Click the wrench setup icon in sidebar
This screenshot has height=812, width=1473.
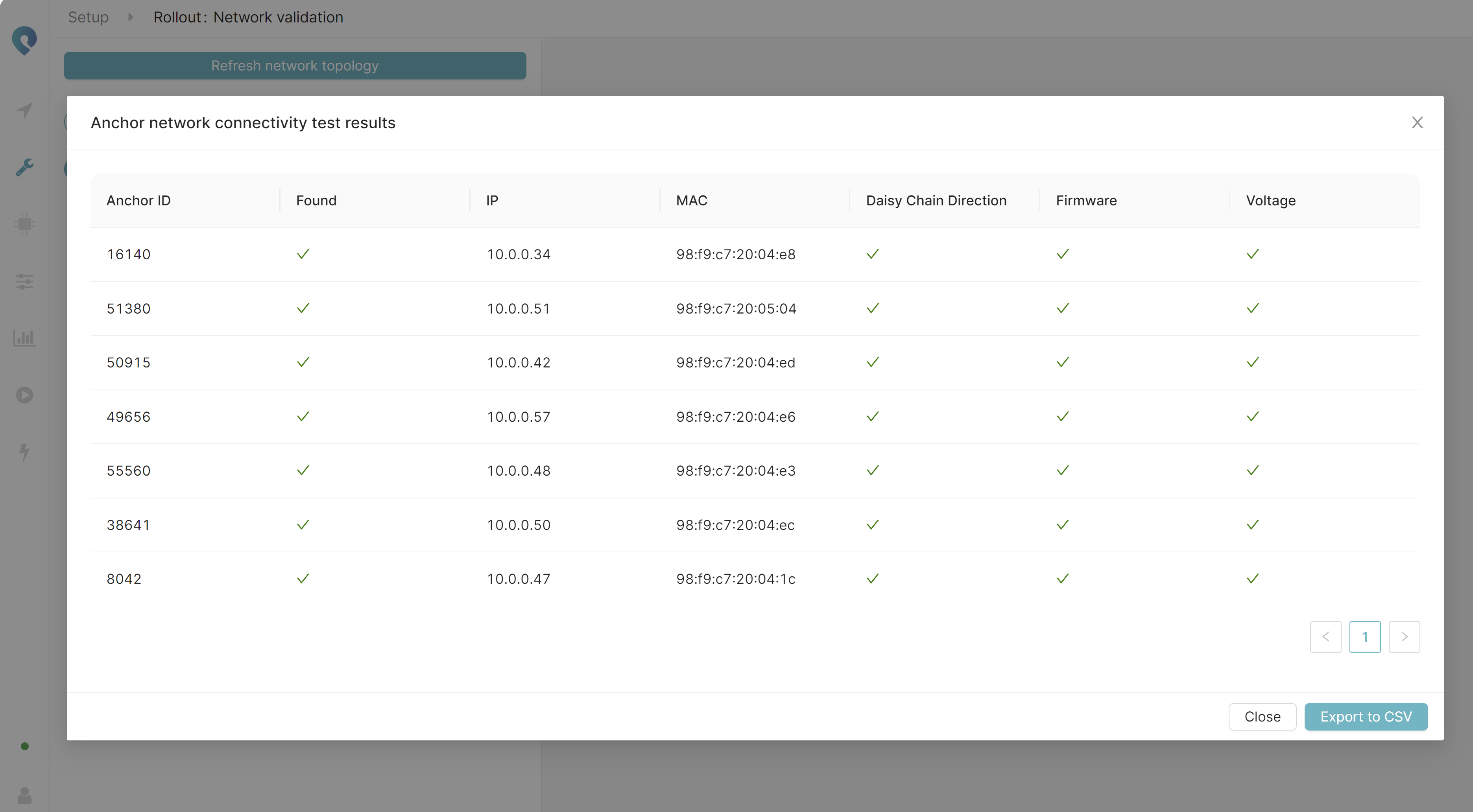click(x=24, y=167)
